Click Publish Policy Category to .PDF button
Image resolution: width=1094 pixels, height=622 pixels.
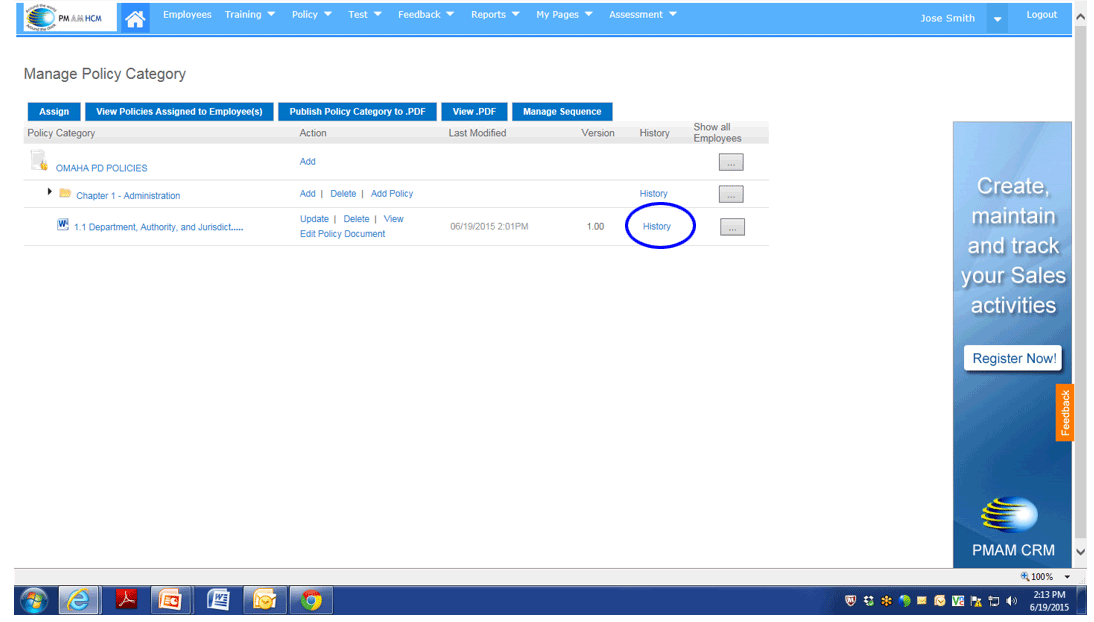[357, 112]
